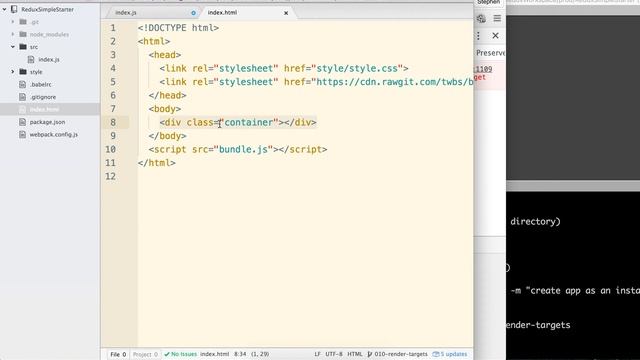Close the DevTools panel
640x360 pixels.
click(496, 36)
